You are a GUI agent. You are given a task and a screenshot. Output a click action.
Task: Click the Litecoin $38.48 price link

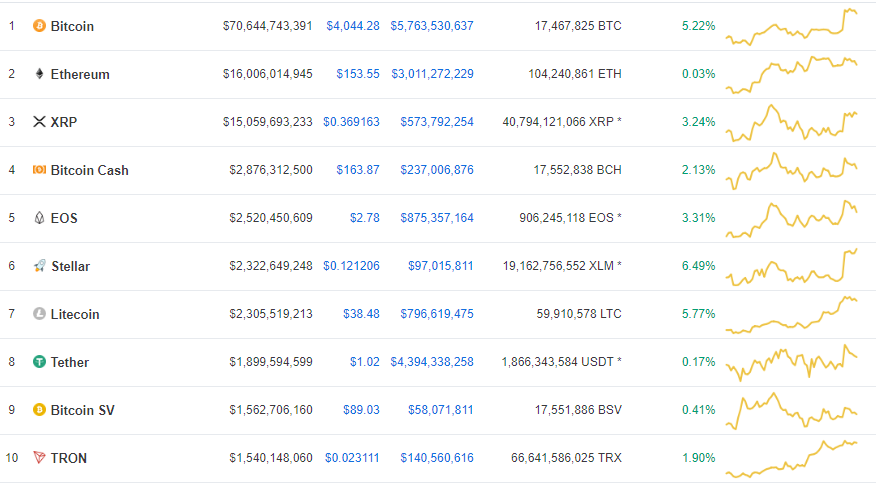[x=358, y=314]
